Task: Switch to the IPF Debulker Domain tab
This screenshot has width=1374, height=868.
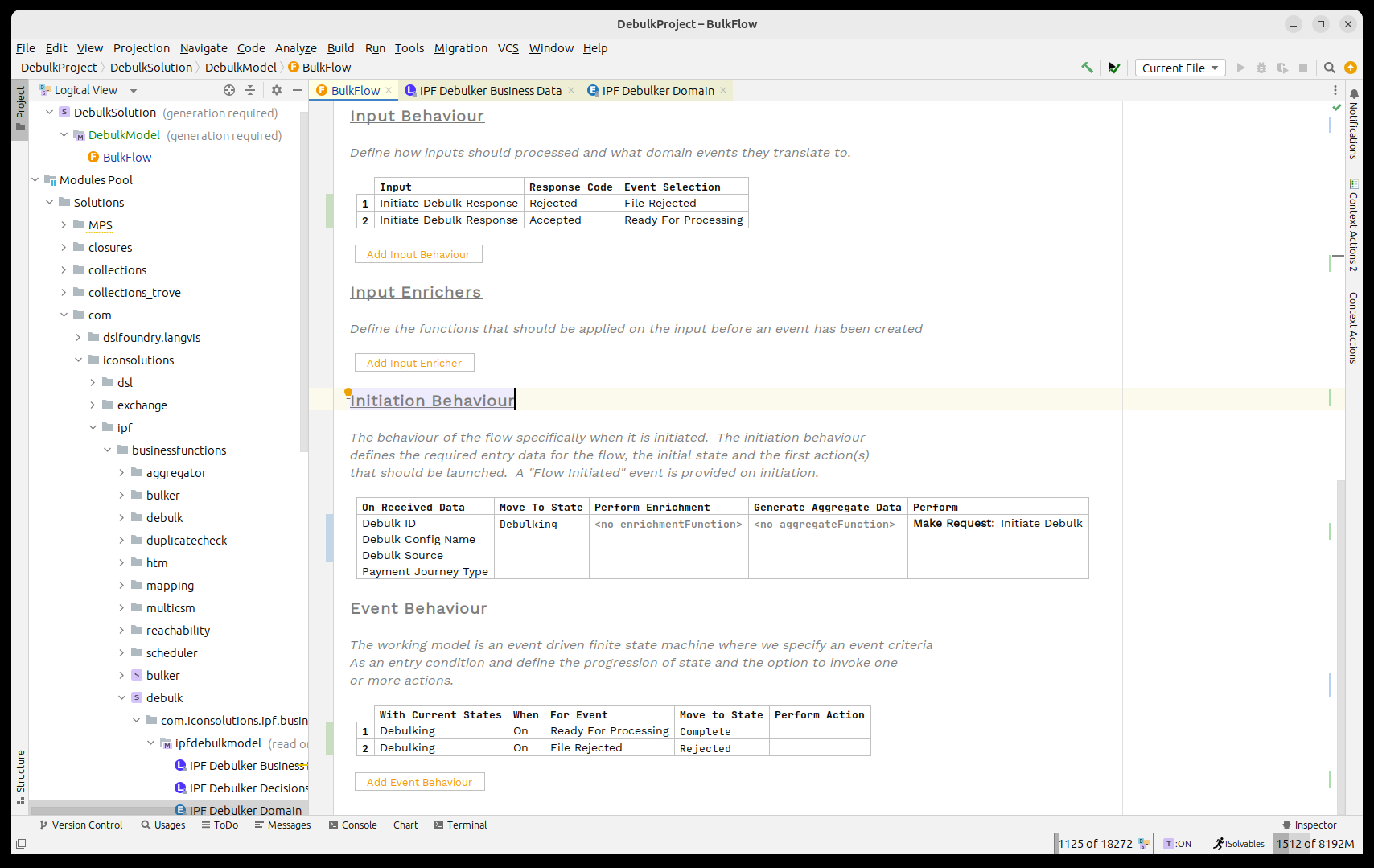Action: 657,90
